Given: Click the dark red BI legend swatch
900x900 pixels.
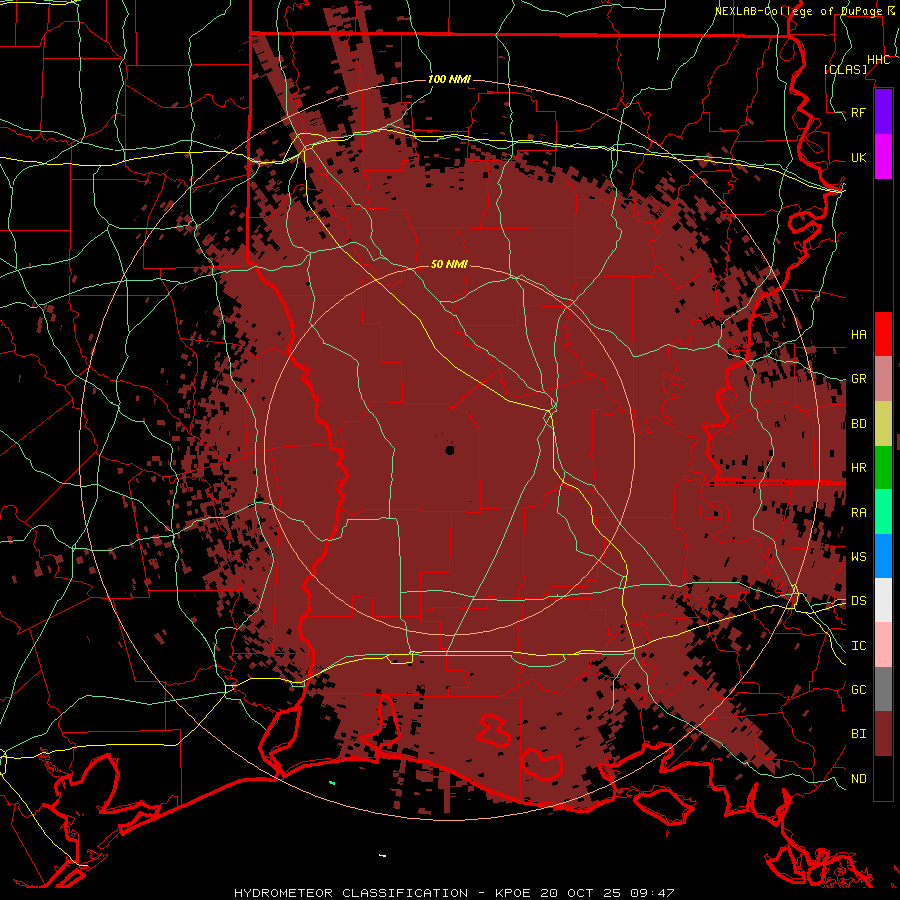Looking at the screenshot, I should pyautogui.click(x=883, y=734).
